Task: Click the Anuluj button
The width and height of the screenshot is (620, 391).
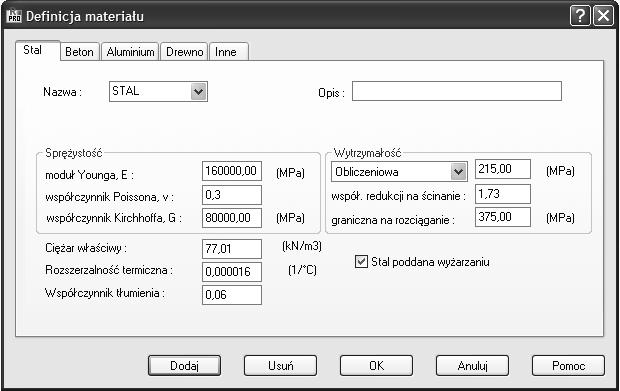Action: click(x=473, y=365)
